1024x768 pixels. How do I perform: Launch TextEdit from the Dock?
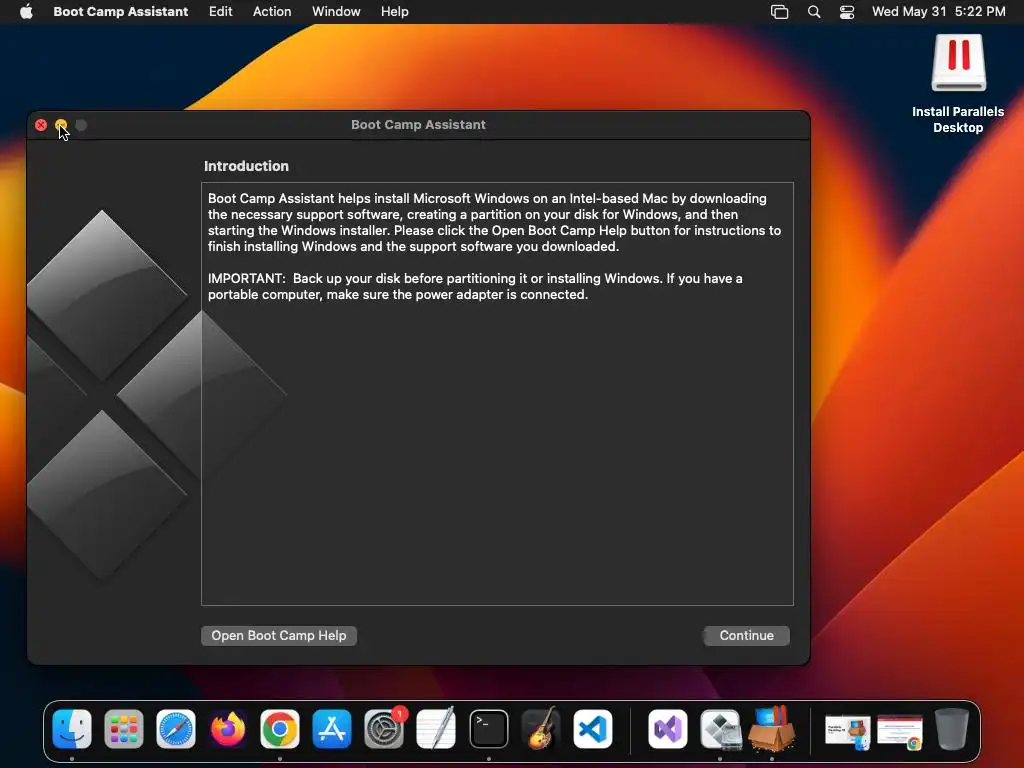pyautogui.click(x=436, y=729)
